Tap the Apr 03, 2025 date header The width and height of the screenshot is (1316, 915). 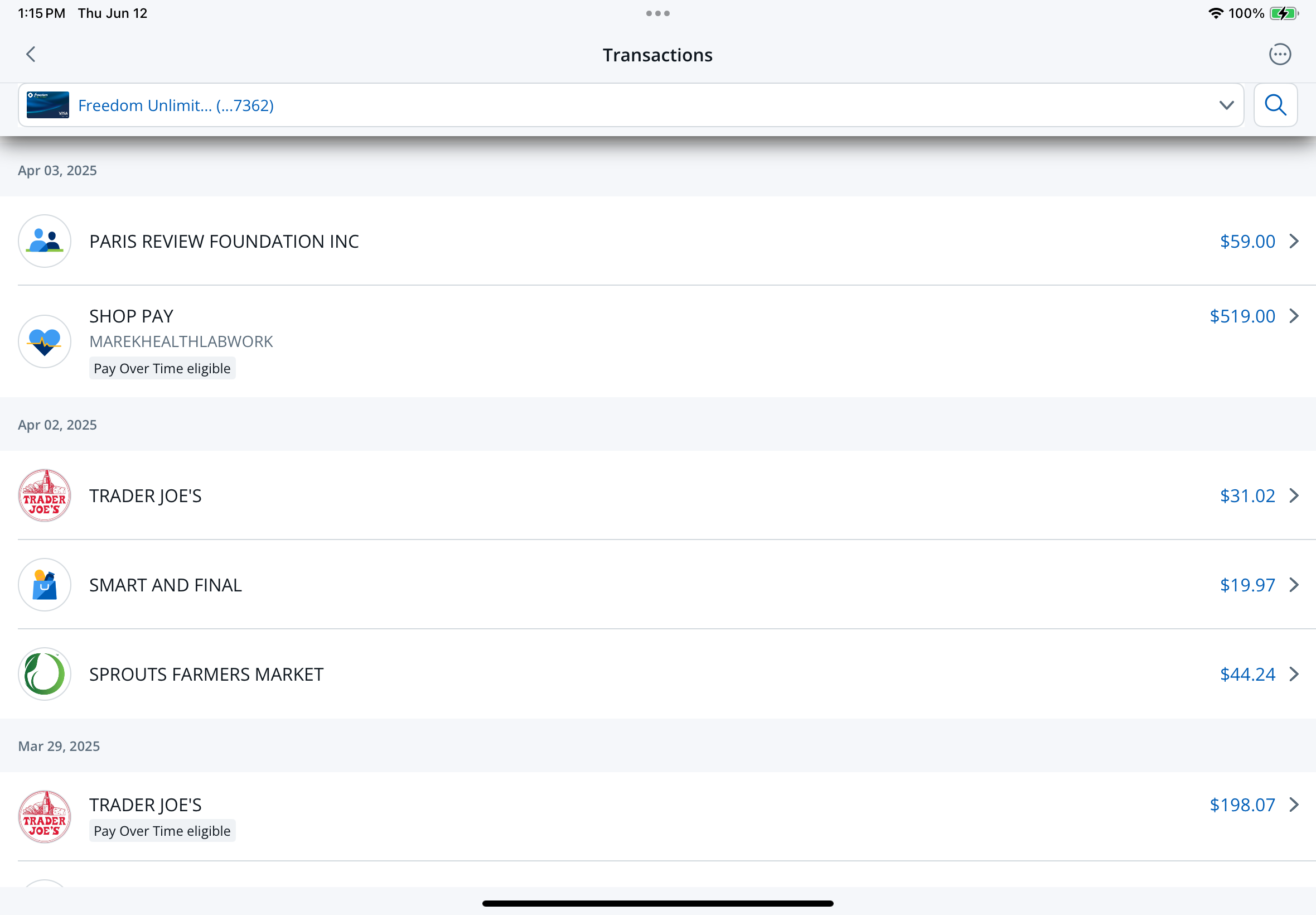(x=57, y=170)
